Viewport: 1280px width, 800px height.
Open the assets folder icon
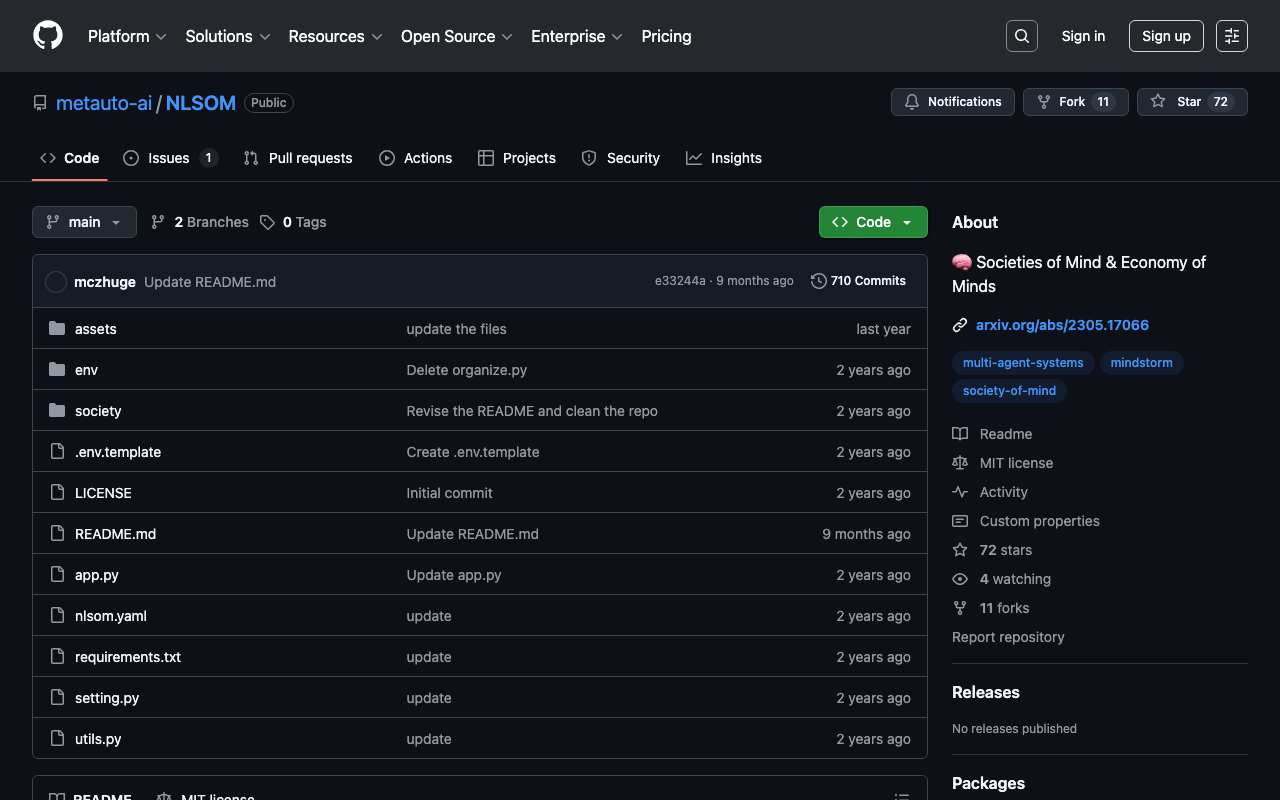[x=57, y=329]
